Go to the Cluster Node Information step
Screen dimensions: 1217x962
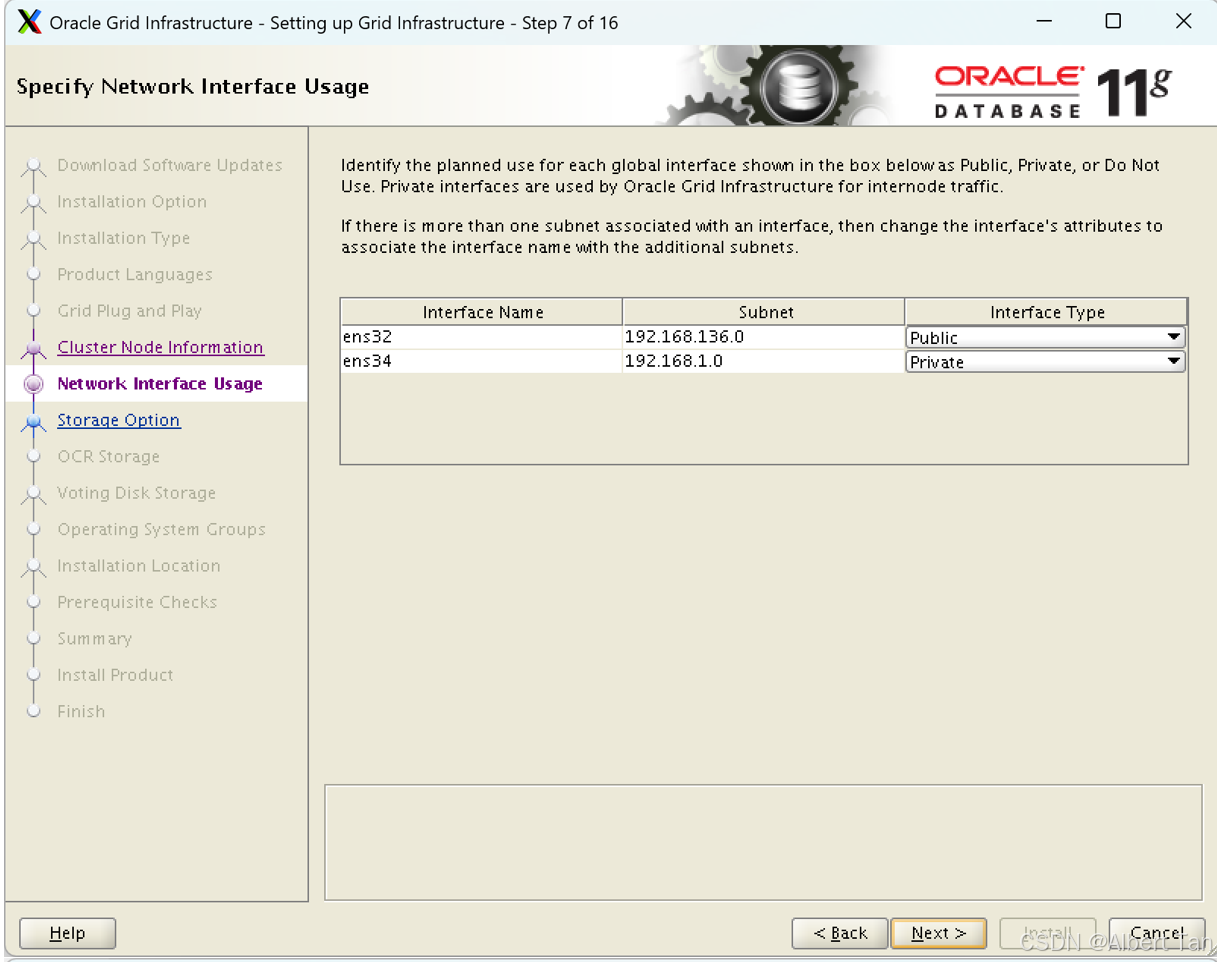coord(160,347)
